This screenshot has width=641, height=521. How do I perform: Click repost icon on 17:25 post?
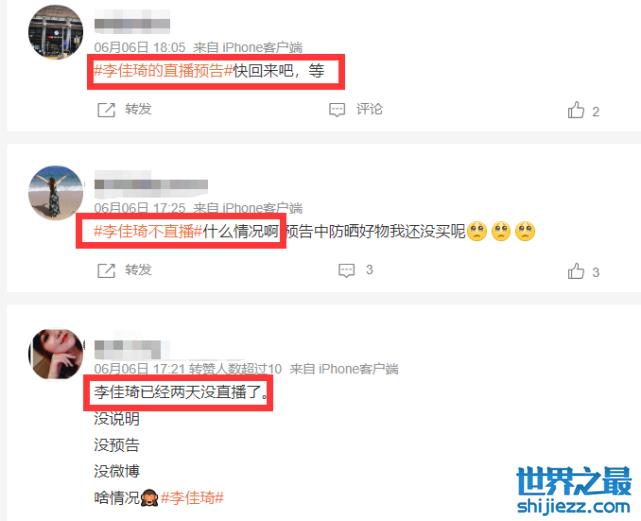click(106, 271)
